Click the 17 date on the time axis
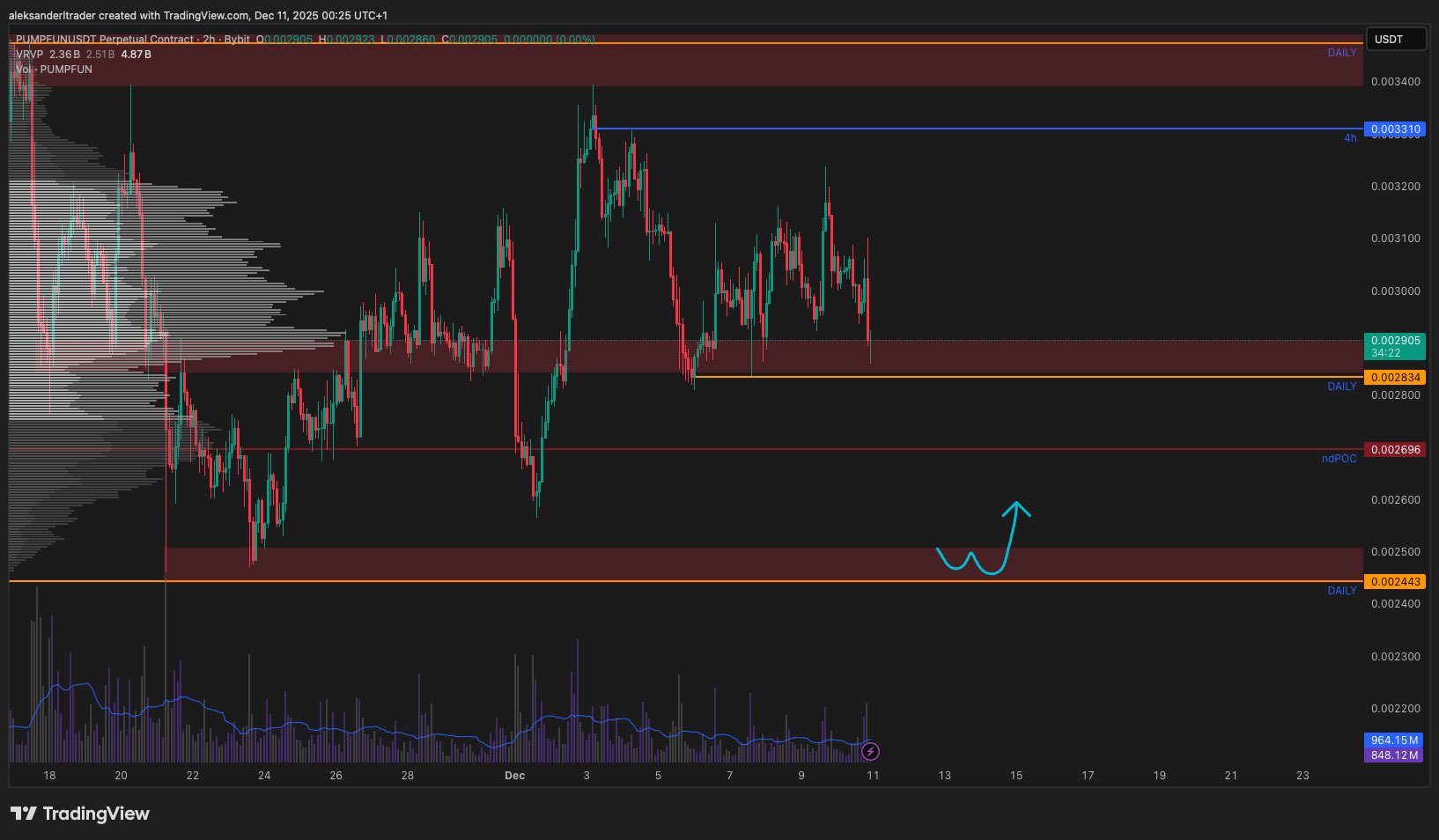Screen dimensions: 1439x840 point(1088,776)
